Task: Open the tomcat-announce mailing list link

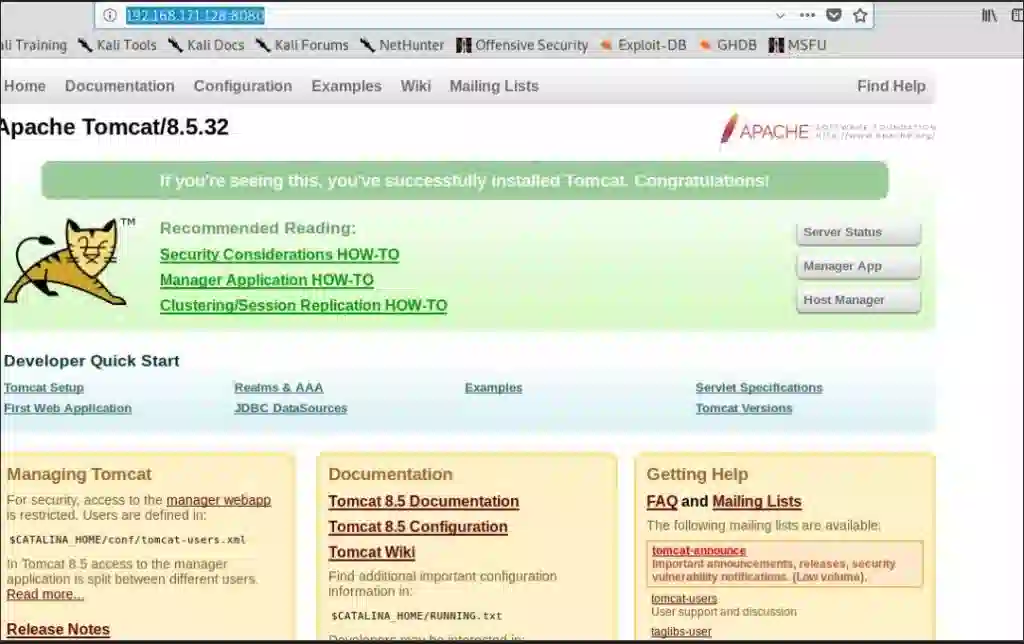Action: pyautogui.click(x=699, y=551)
